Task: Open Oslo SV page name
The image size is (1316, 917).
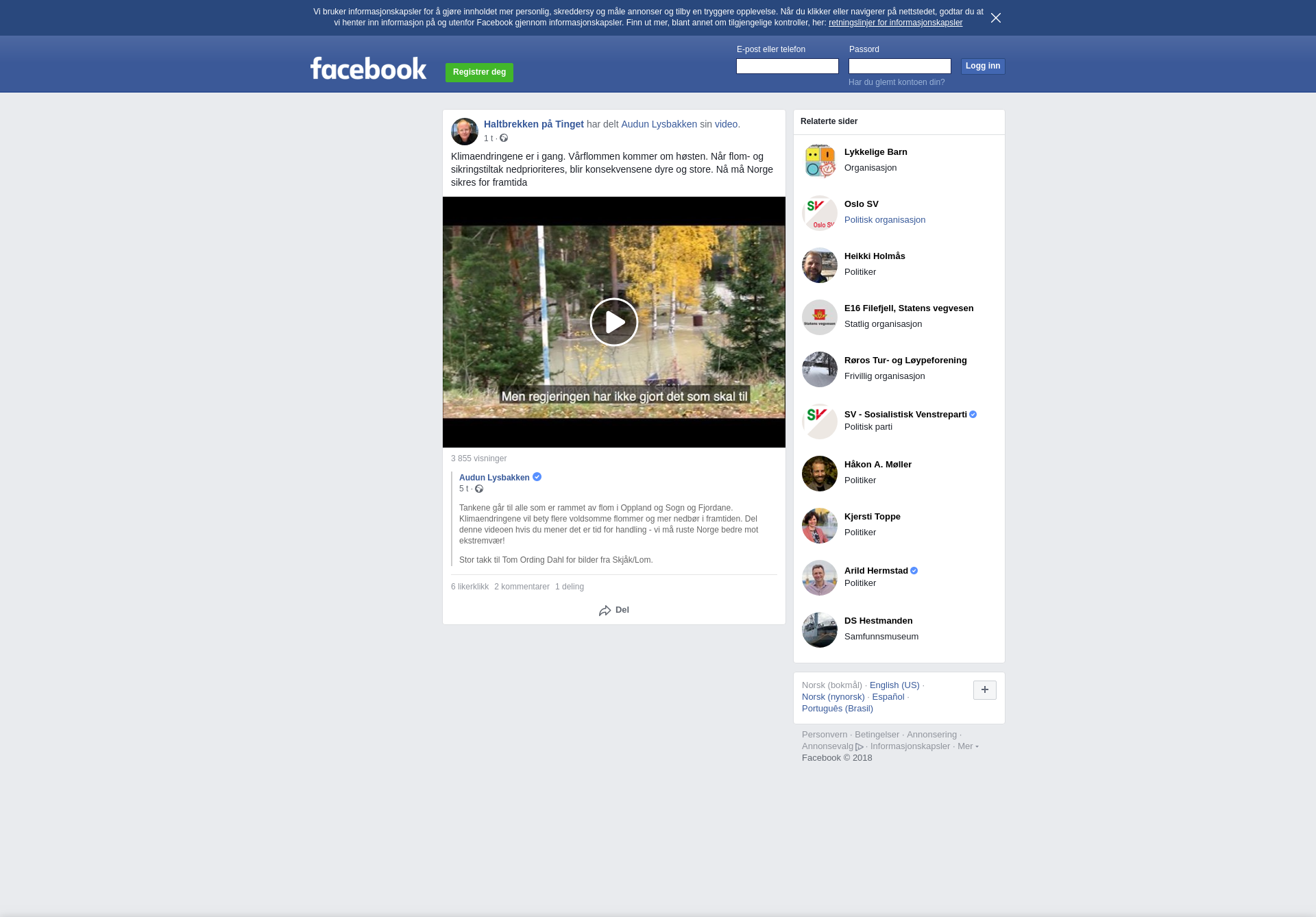Action: [x=861, y=204]
